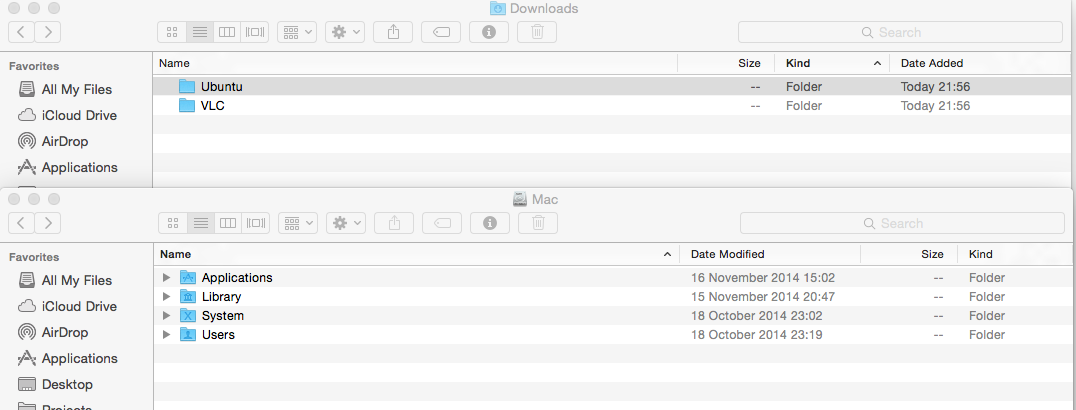Click Trash button in Downloads window
Viewport: 1076px width, 410px height.
click(537, 32)
